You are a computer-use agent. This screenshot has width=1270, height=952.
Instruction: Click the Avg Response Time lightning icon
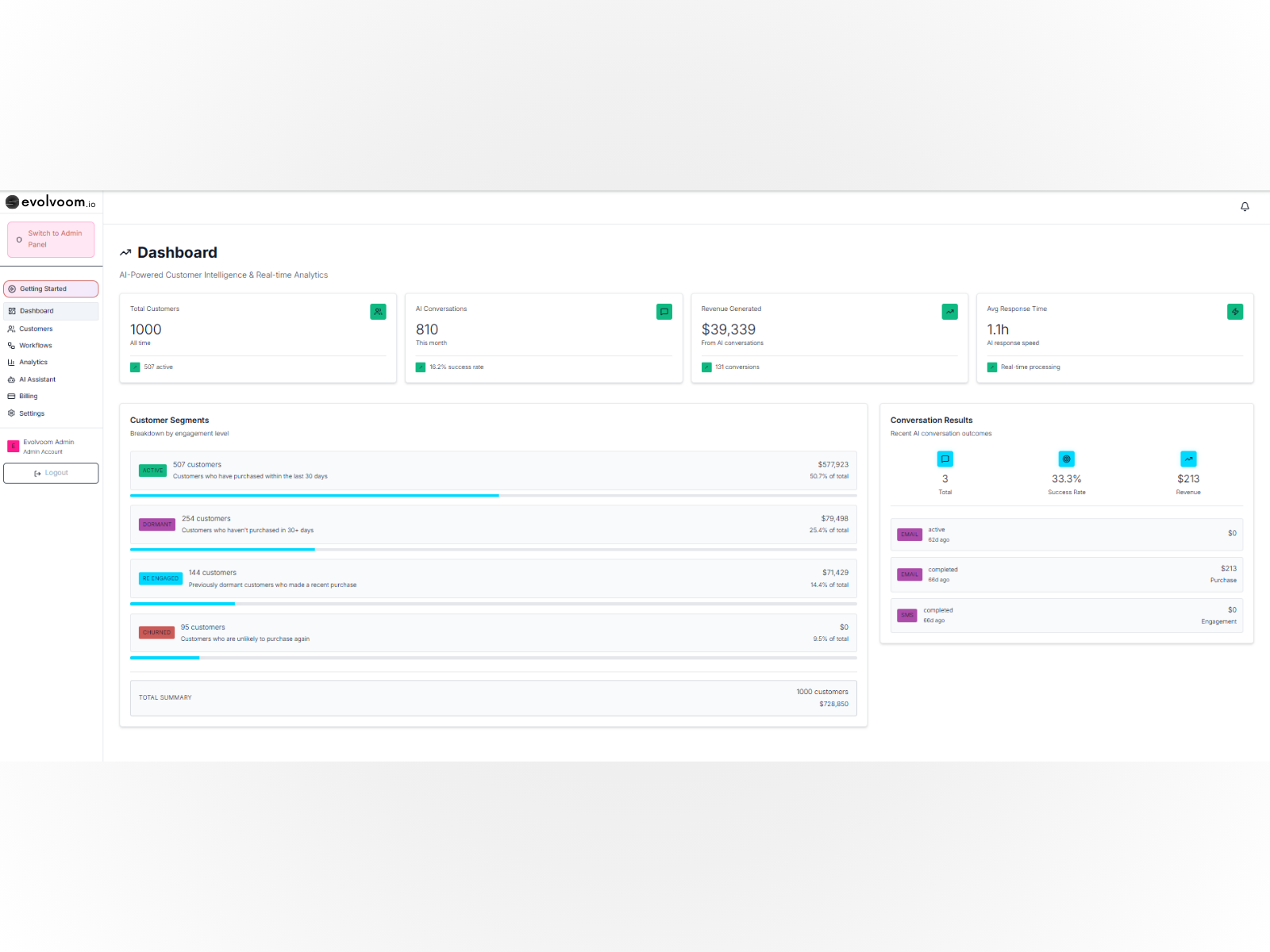(x=1235, y=312)
